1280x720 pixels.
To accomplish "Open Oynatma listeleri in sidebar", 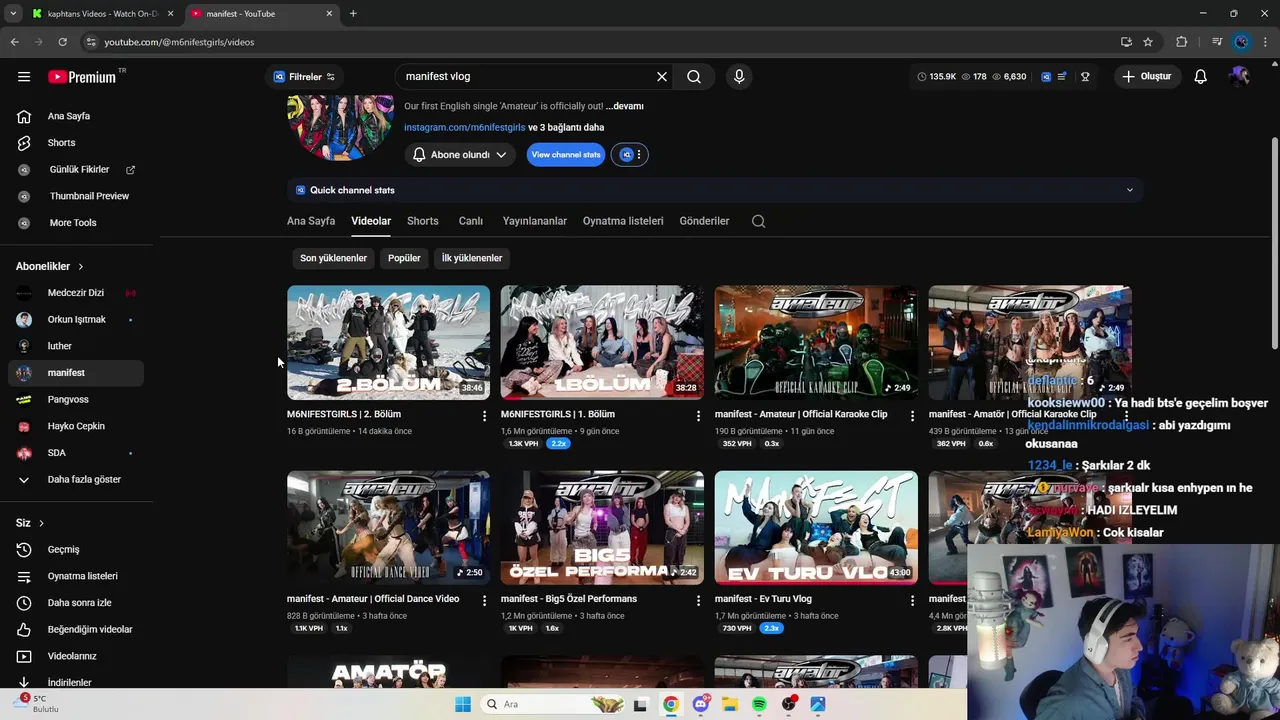I will 76,576.
